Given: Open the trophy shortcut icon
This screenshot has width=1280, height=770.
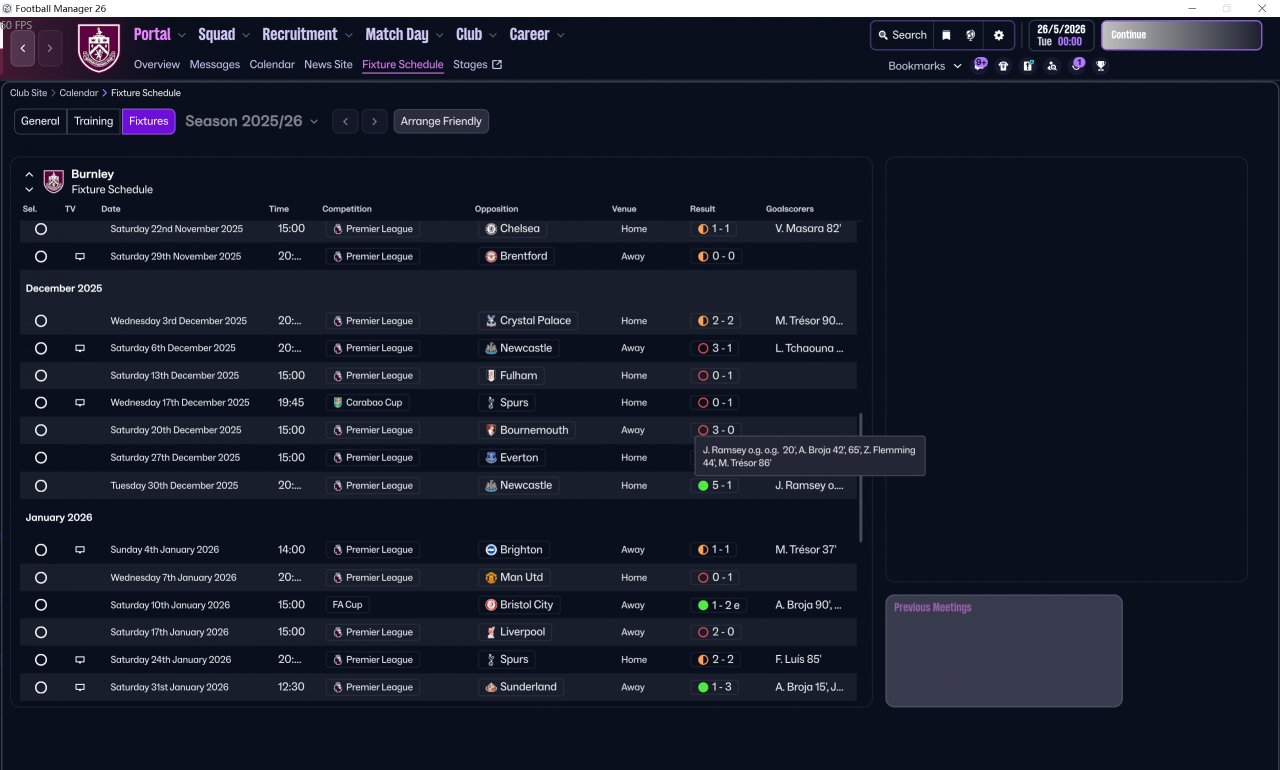Looking at the screenshot, I should click(1101, 66).
